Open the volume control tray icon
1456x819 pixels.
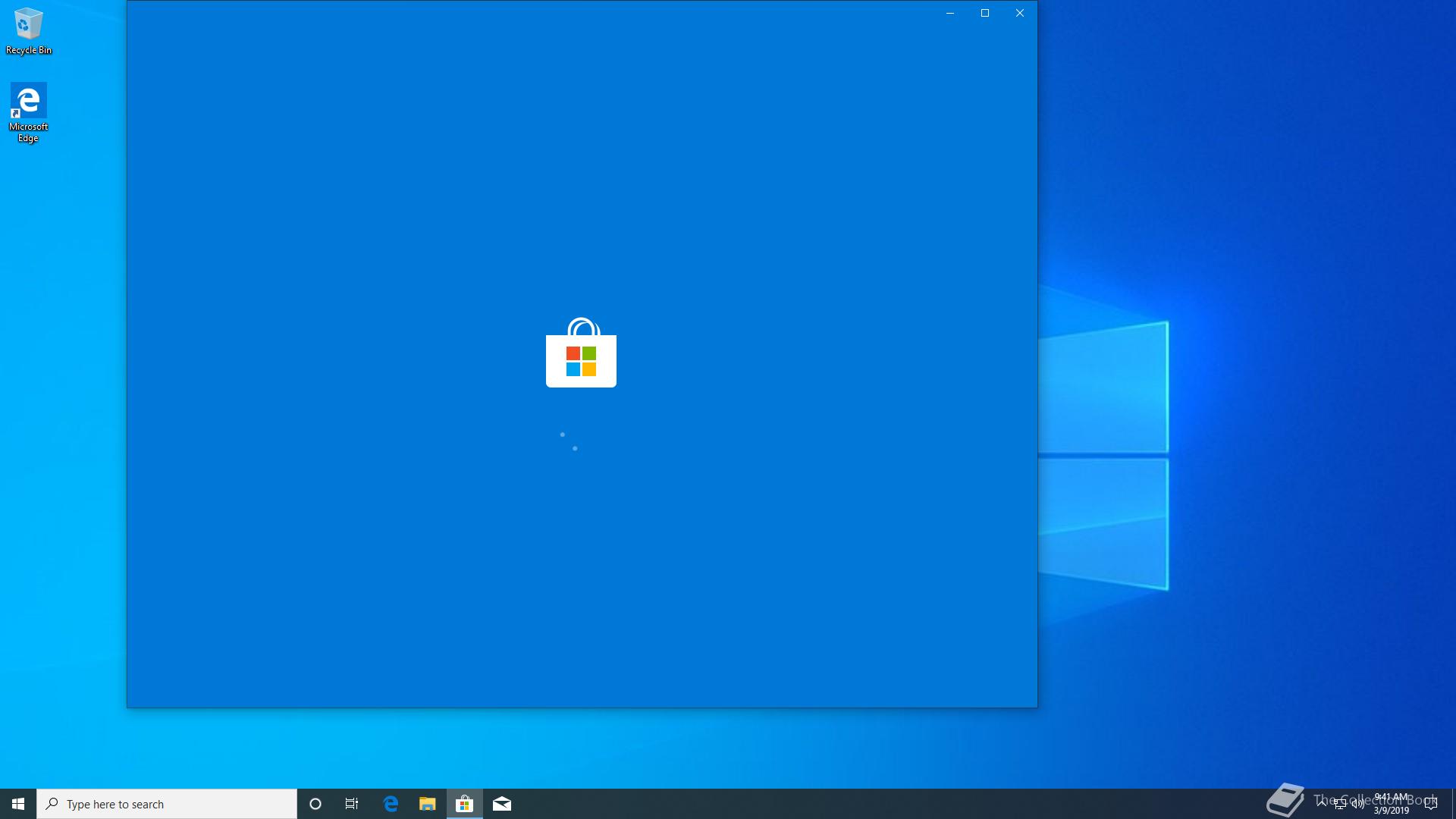pyautogui.click(x=1358, y=804)
